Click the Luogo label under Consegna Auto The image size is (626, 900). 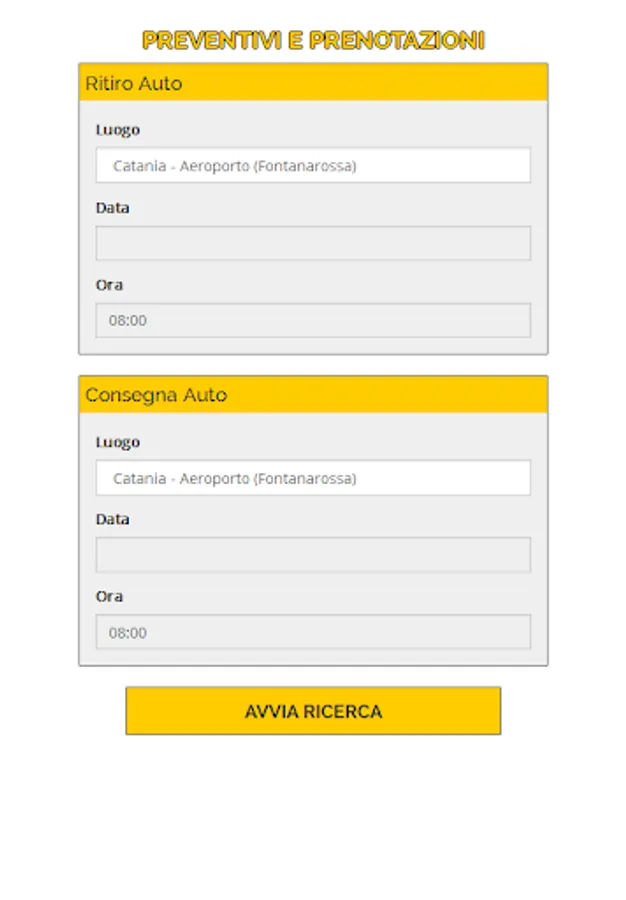(118, 442)
